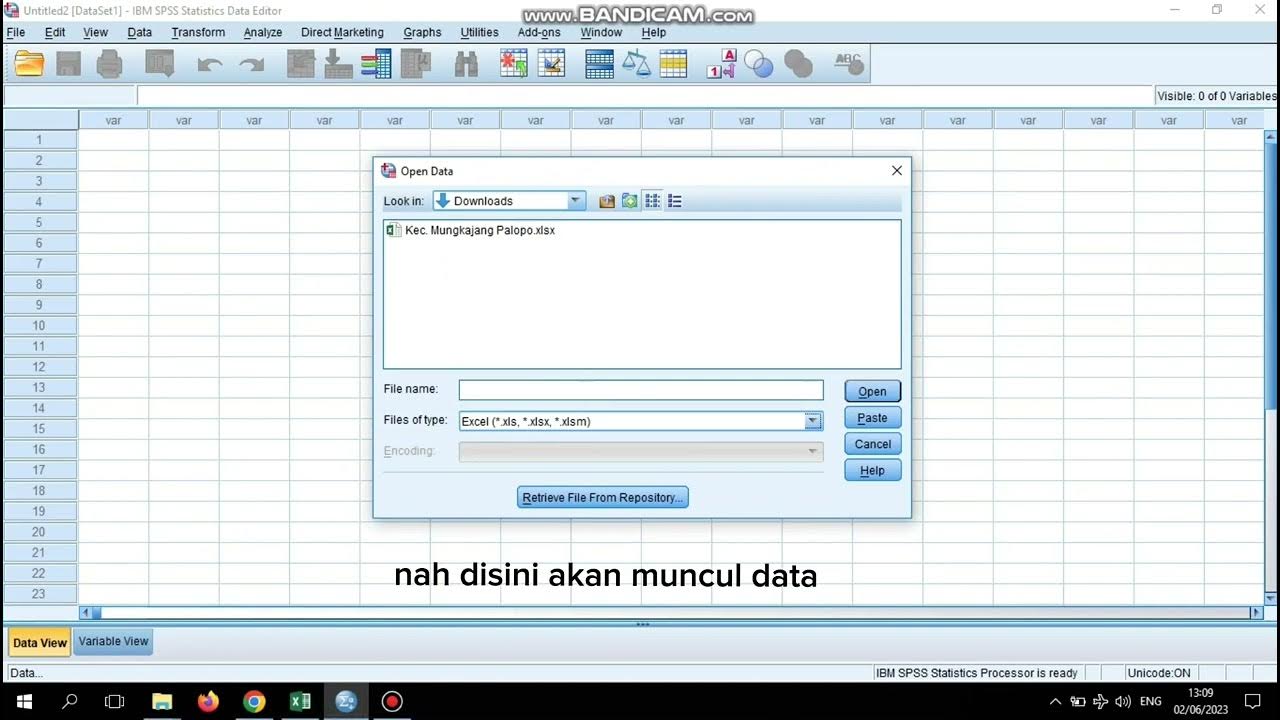Click the horizontal scrollbar of data grid

tap(670, 612)
